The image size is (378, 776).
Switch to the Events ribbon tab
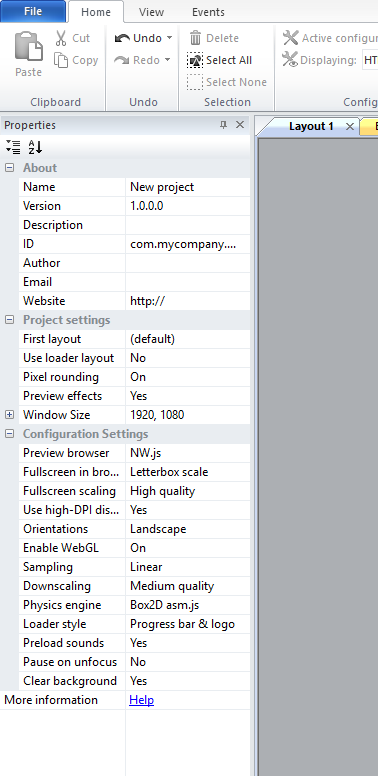coord(208,12)
